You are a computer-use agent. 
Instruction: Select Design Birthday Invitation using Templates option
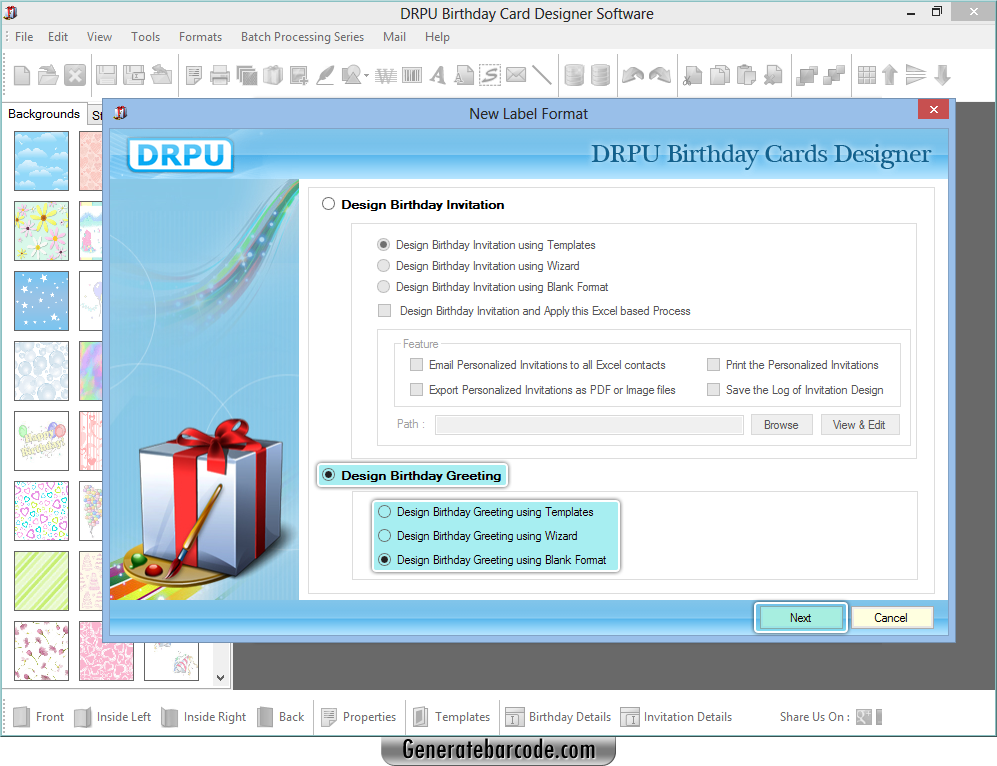pyautogui.click(x=383, y=245)
